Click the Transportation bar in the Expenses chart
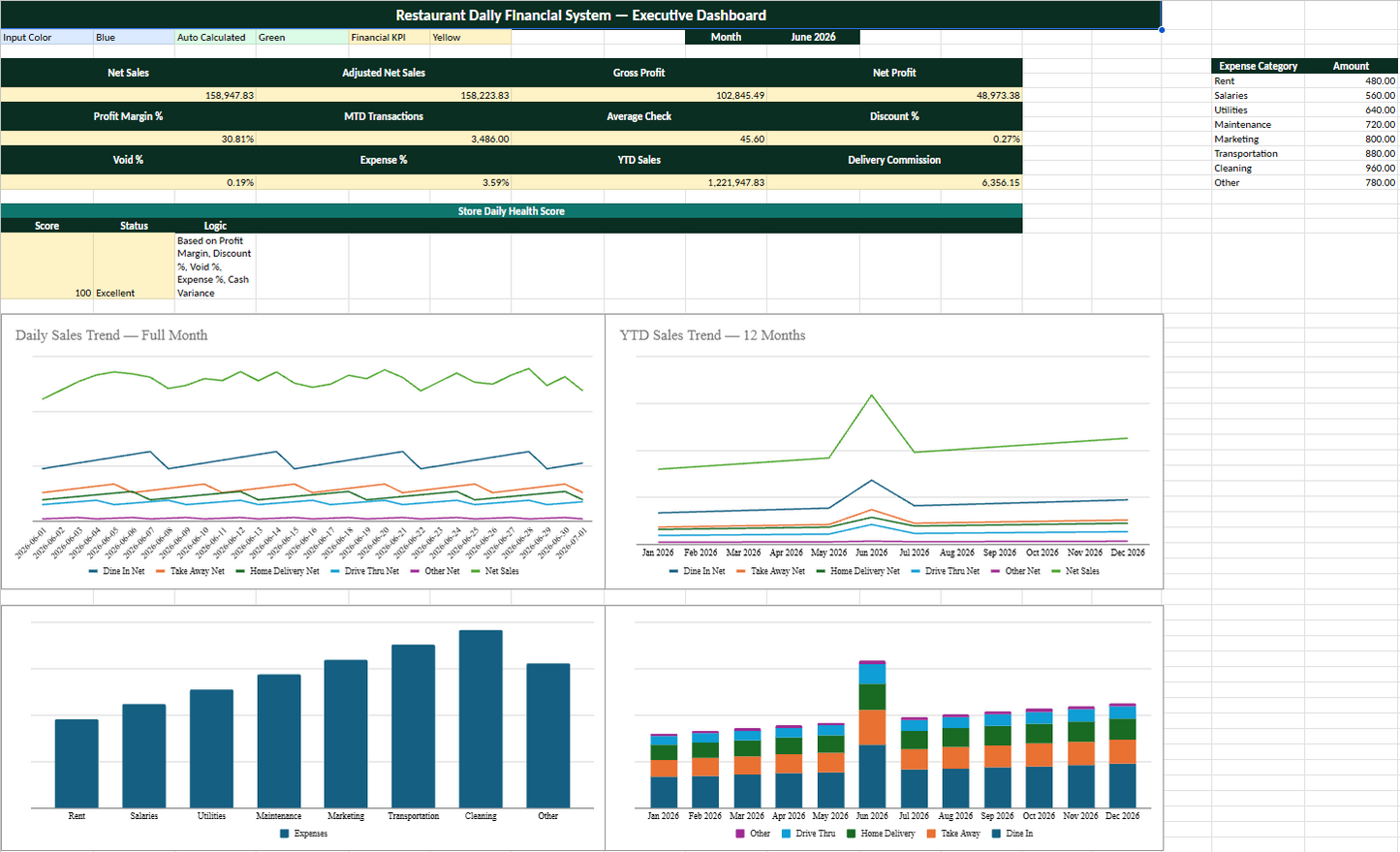The height and width of the screenshot is (852, 1400). click(x=413, y=726)
